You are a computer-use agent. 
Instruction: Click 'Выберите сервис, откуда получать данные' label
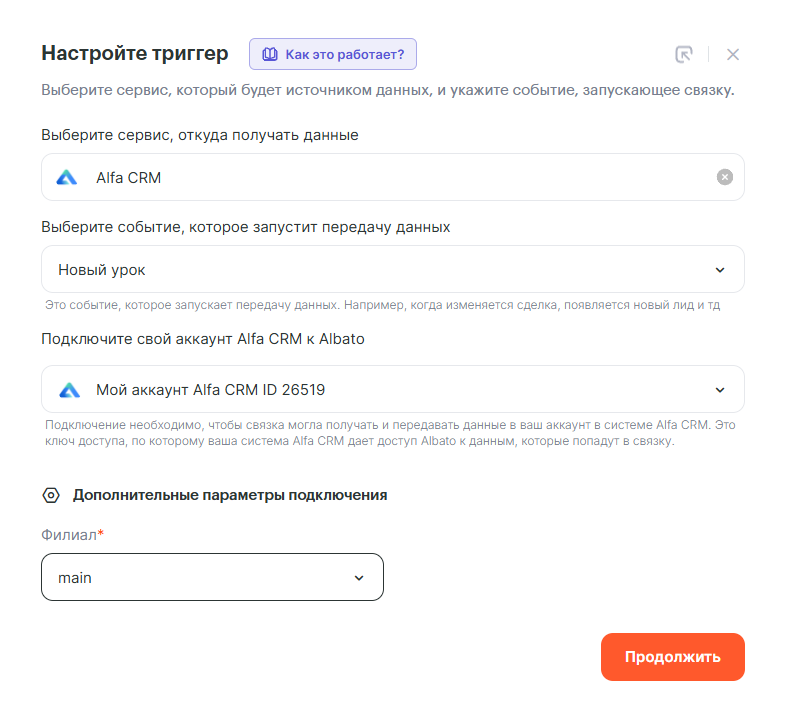[199, 135]
